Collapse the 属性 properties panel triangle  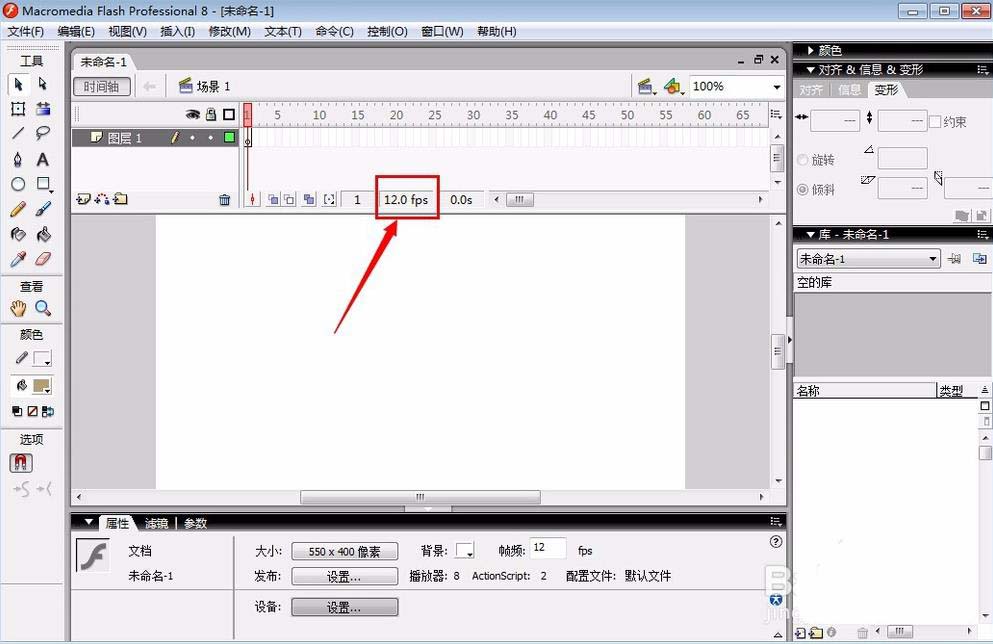[x=89, y=522]
